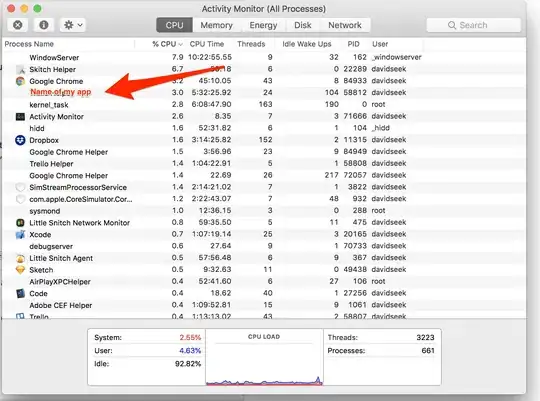The width and height of the screenshot is (540, 401).
Task: Click the SimStreamProcessorService shield icon
Action: pos(20,187)
